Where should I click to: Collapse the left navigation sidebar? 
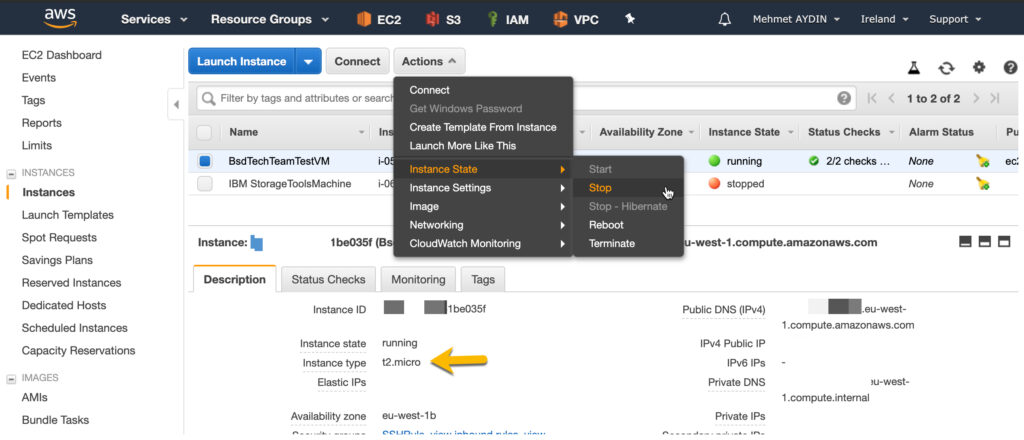[176, 104]
